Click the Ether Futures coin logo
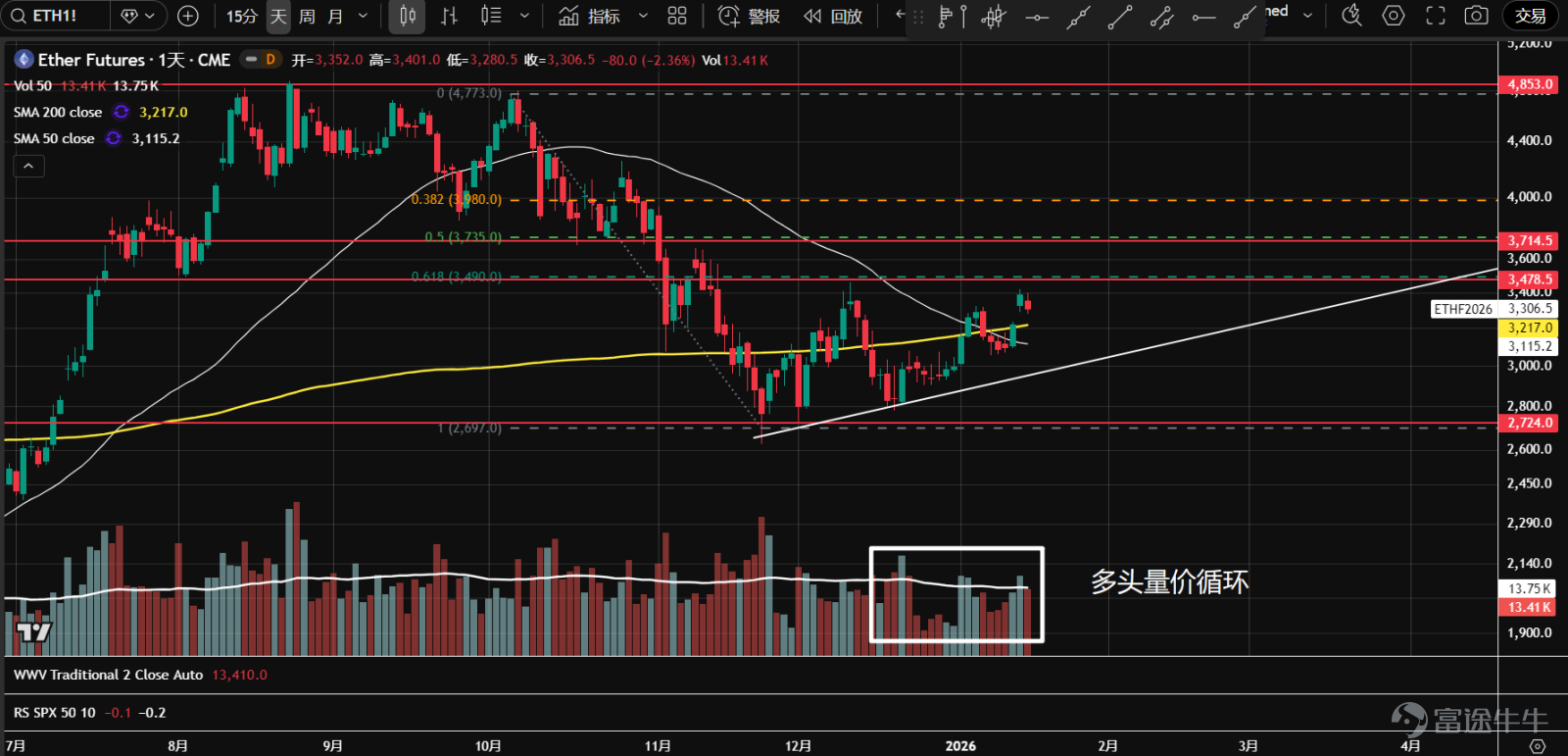Image resolution: width=1568 pixels, height=756 pixels. pyautogui.click(x=24, y=60)
